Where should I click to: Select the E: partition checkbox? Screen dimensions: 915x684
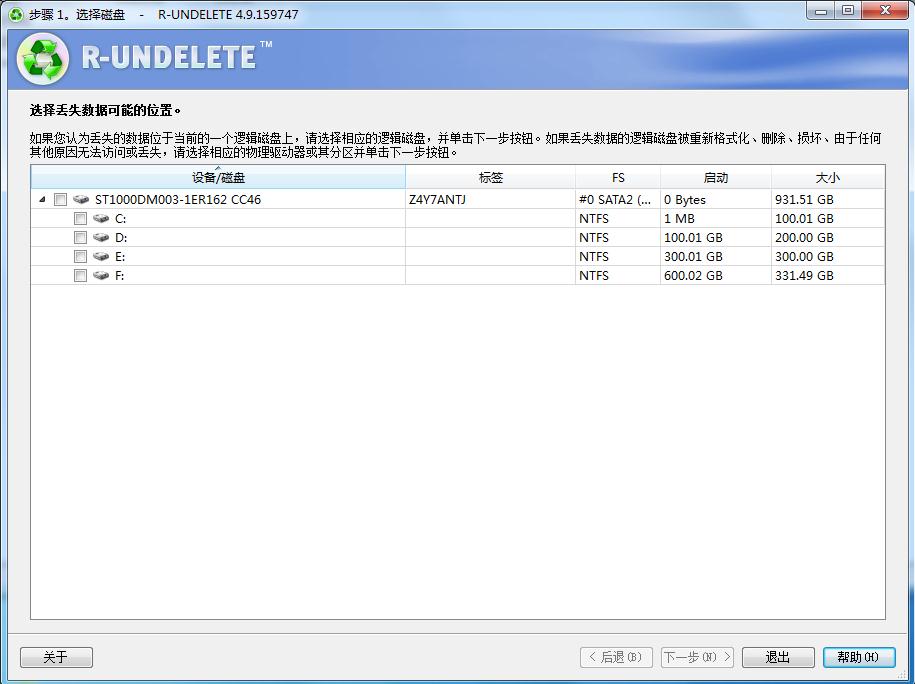pyautogui.click(x=80, y=257)
